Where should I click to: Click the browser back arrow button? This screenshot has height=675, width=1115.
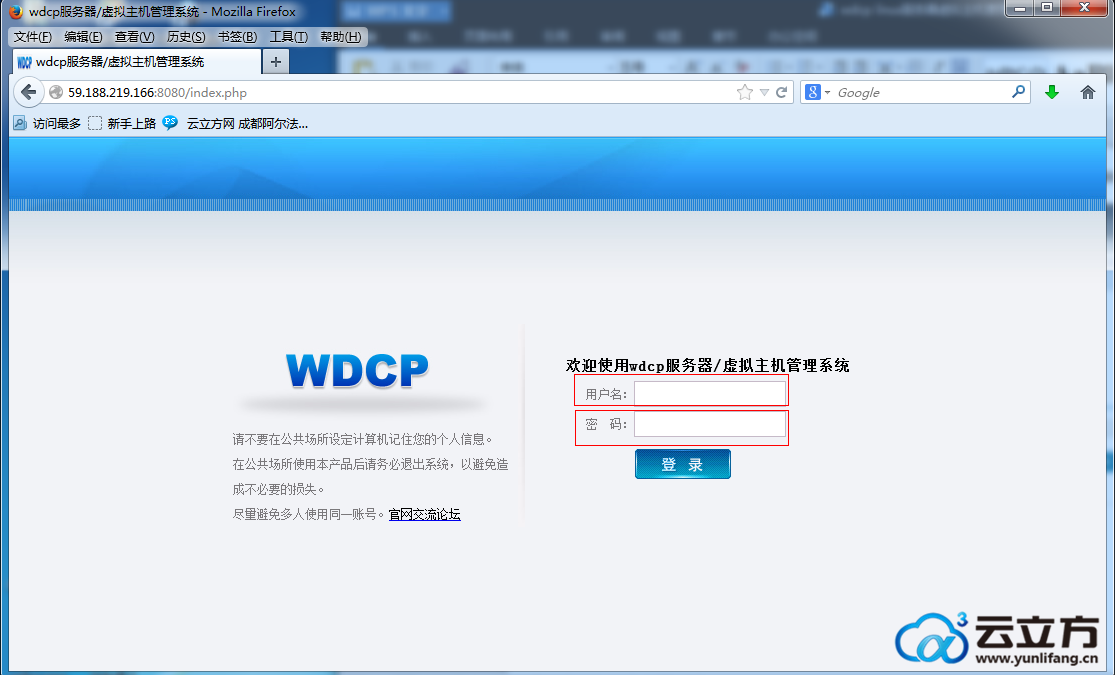28,92
